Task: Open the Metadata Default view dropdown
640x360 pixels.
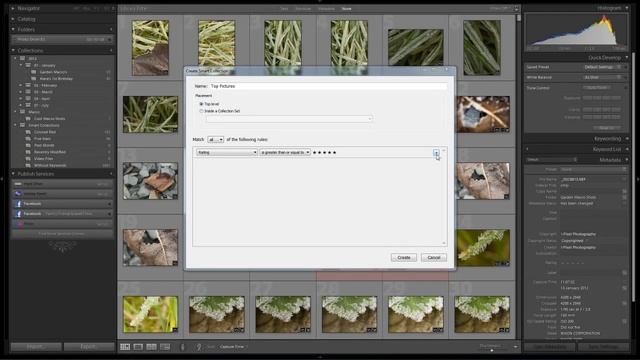Action: point(551,160)
